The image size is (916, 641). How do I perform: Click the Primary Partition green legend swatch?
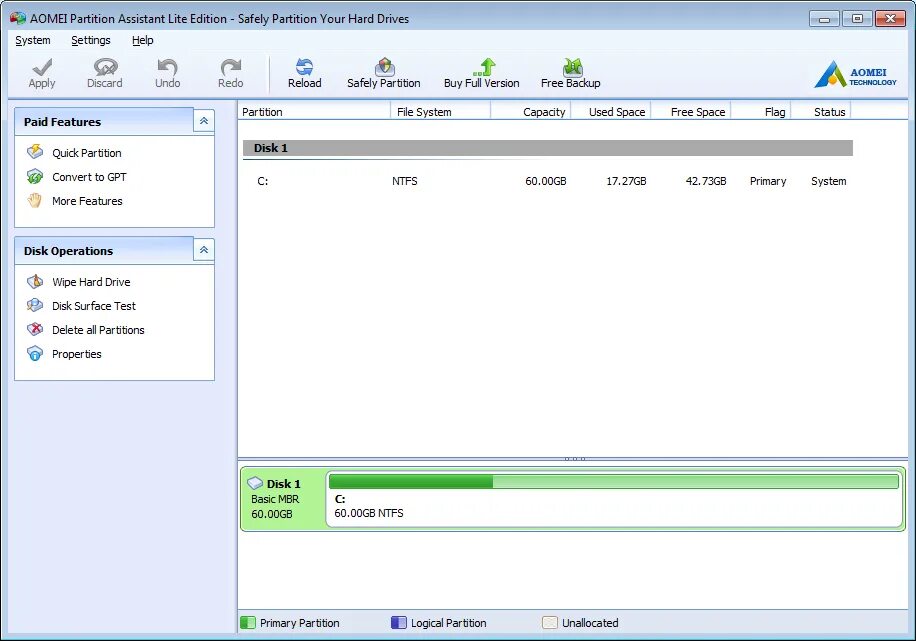[248, 622]
